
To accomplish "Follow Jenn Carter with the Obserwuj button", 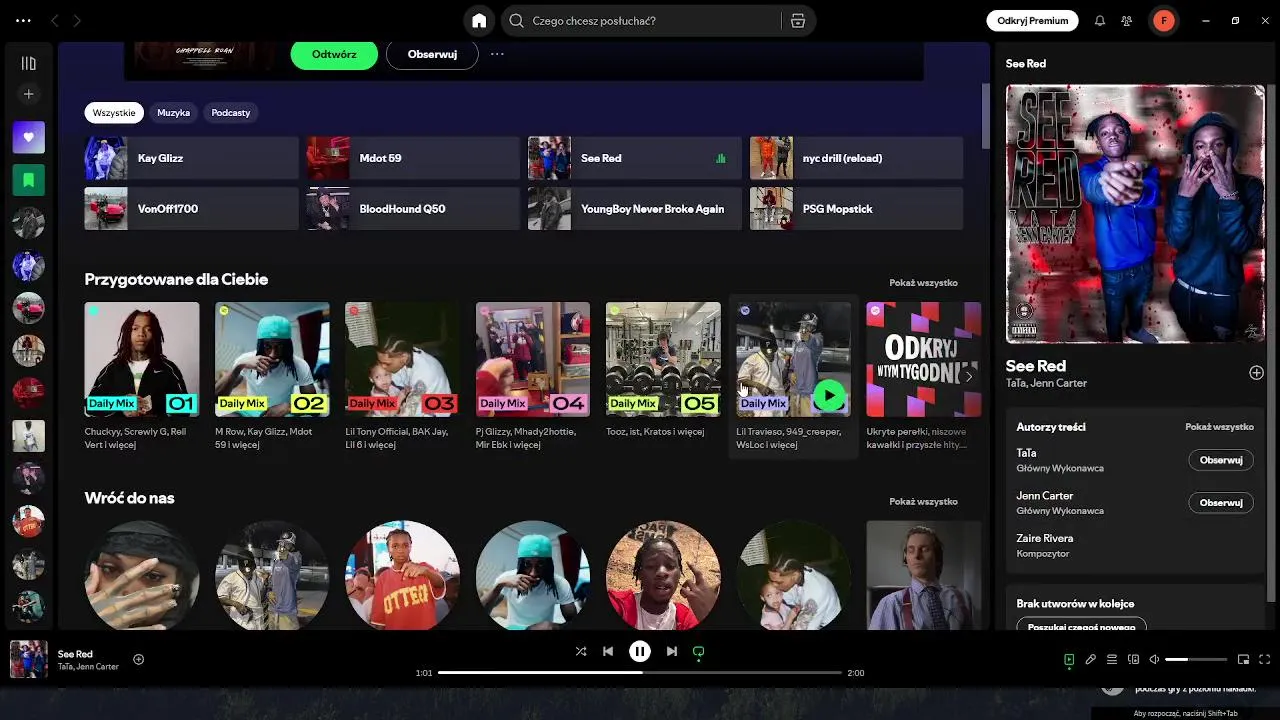I will [1221, 503].
